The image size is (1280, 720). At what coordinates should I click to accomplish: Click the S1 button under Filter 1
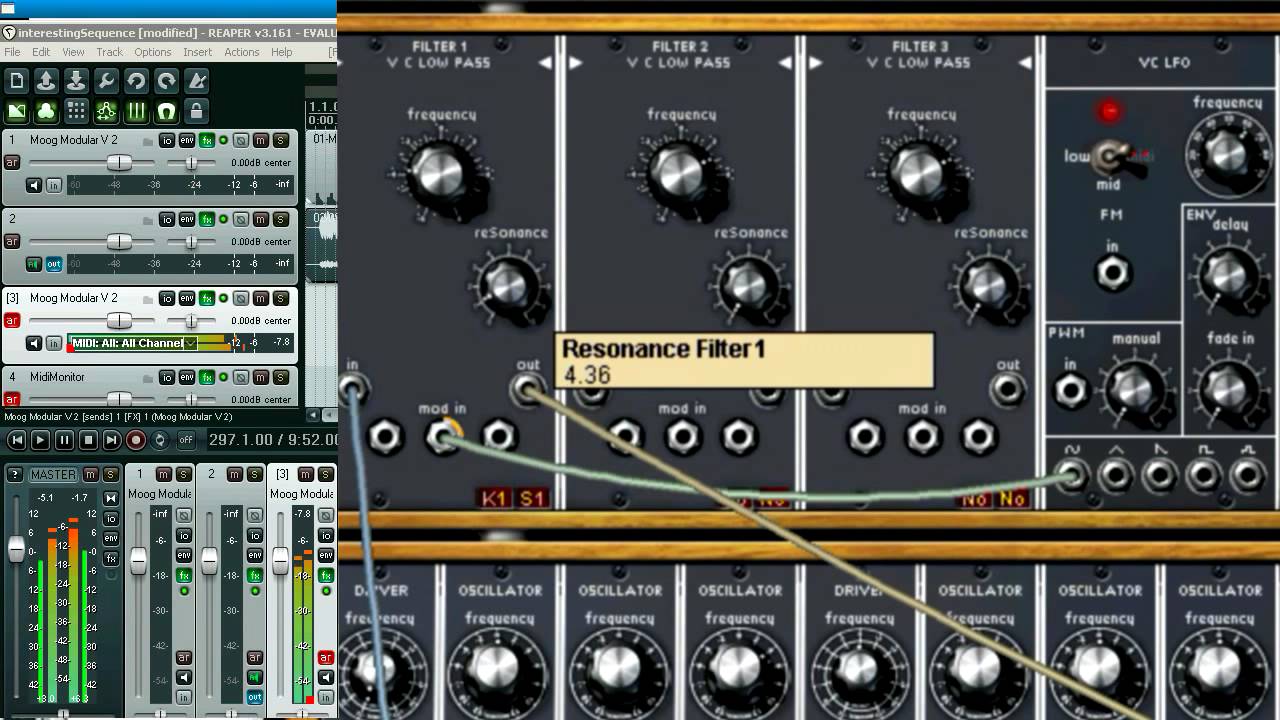coord(531,498)
